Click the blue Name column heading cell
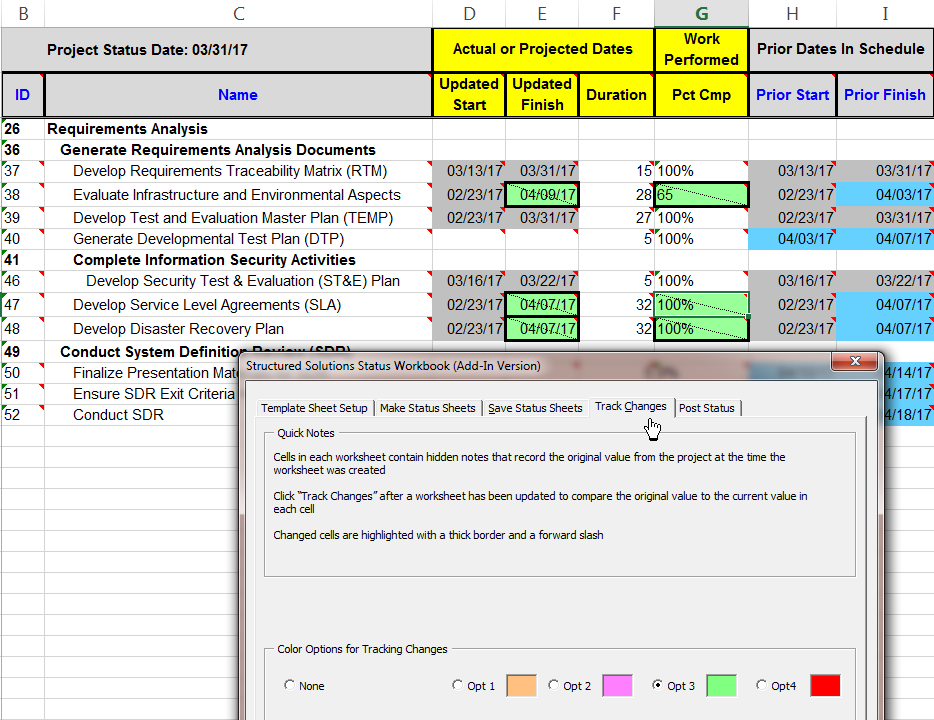The height and width of the screenshot is (720, 934). [238, 95]
